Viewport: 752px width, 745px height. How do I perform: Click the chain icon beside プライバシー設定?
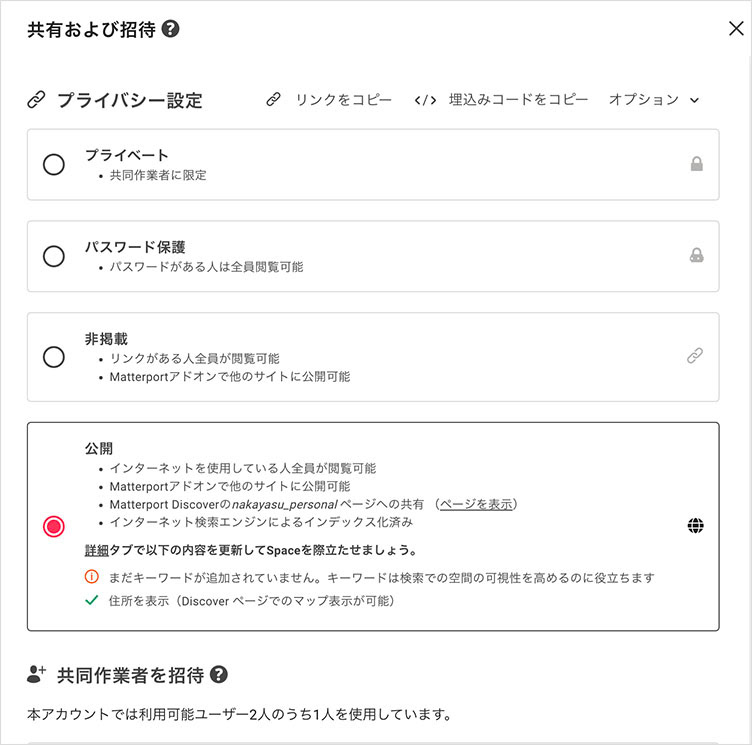click(x=36, y=100)
